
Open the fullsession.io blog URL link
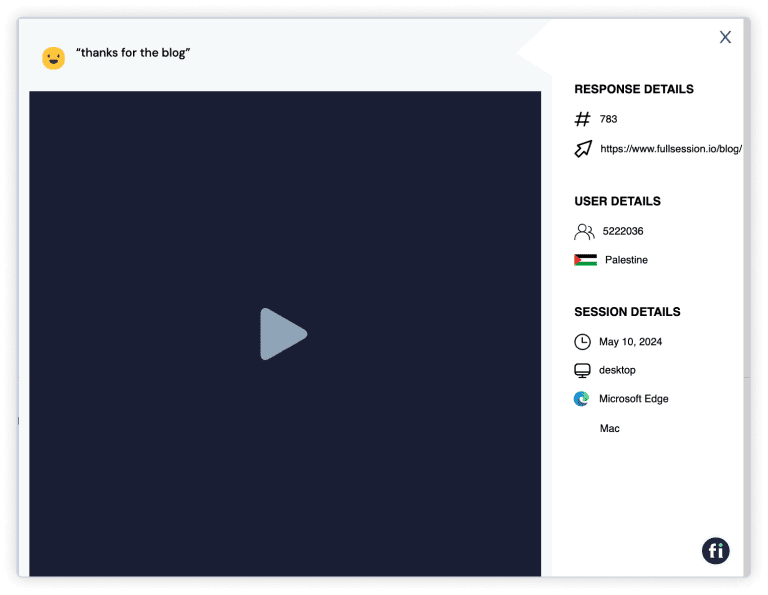point(670,149)
